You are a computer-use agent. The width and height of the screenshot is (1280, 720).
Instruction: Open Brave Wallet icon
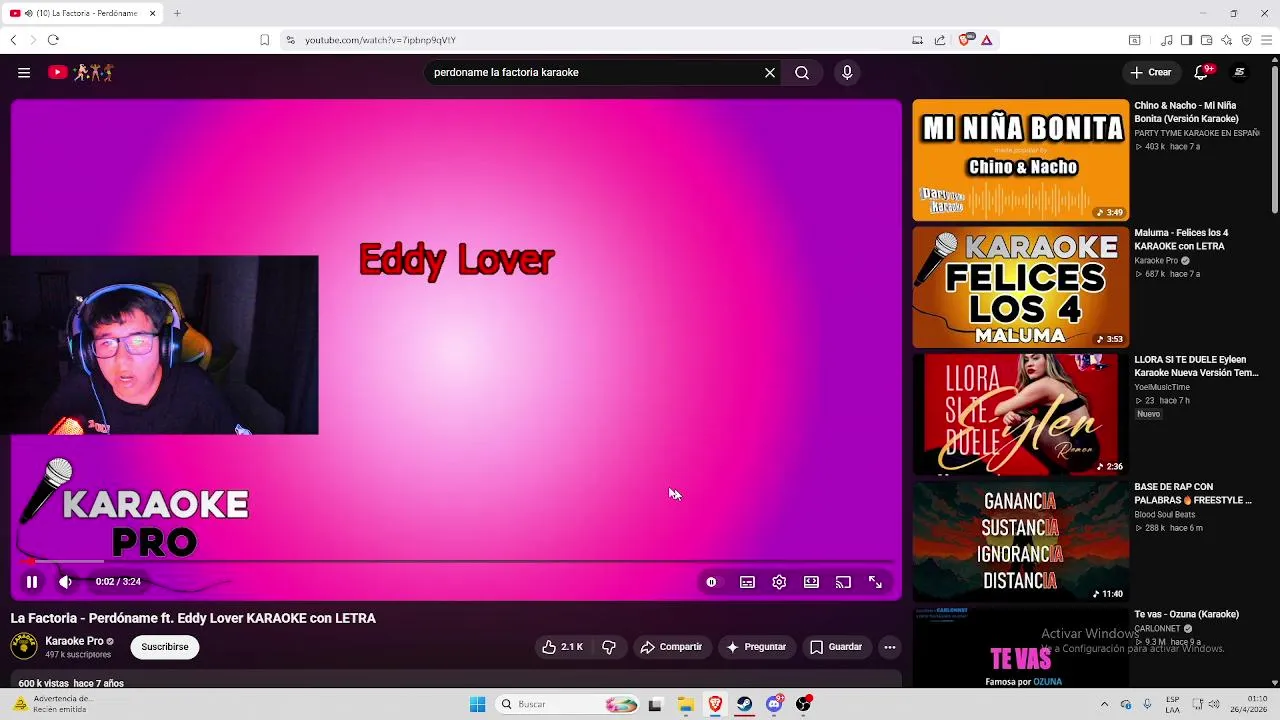1206,40
